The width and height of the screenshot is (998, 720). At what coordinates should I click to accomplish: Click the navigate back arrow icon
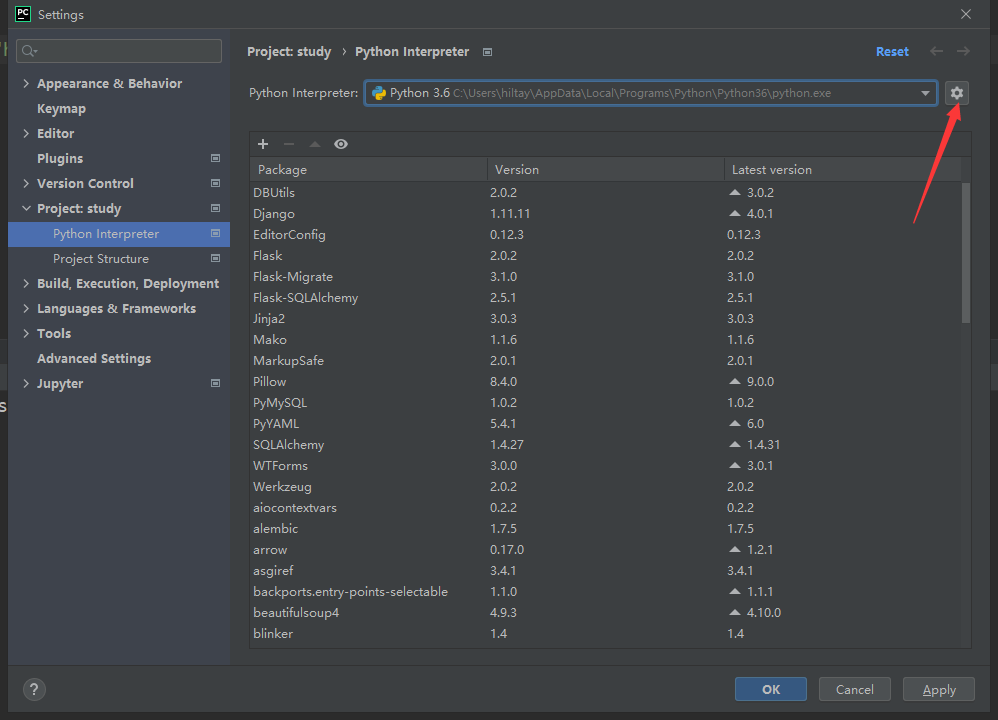pos(936,51)
